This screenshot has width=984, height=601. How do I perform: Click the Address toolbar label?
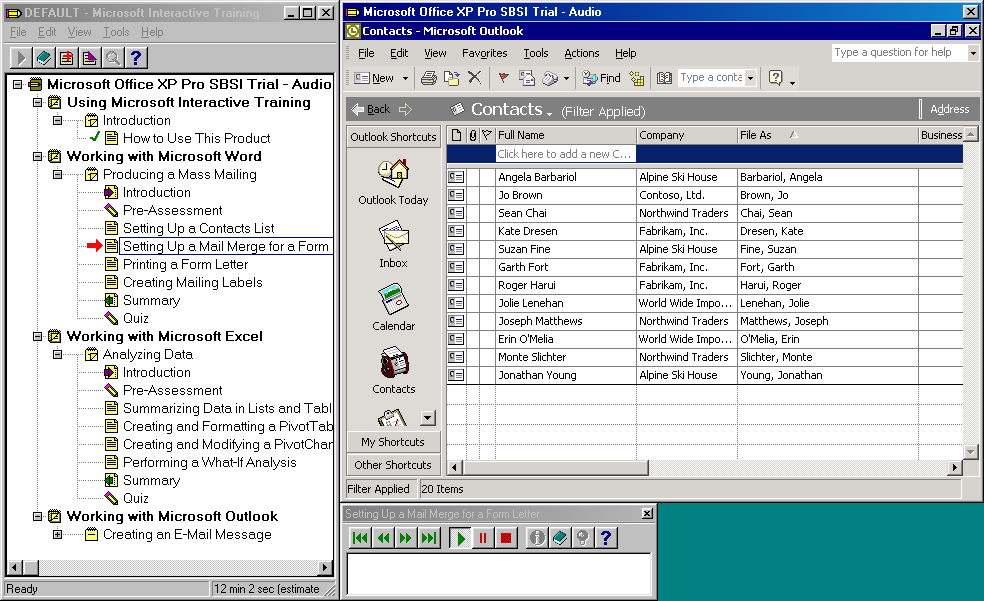point(949,109)
